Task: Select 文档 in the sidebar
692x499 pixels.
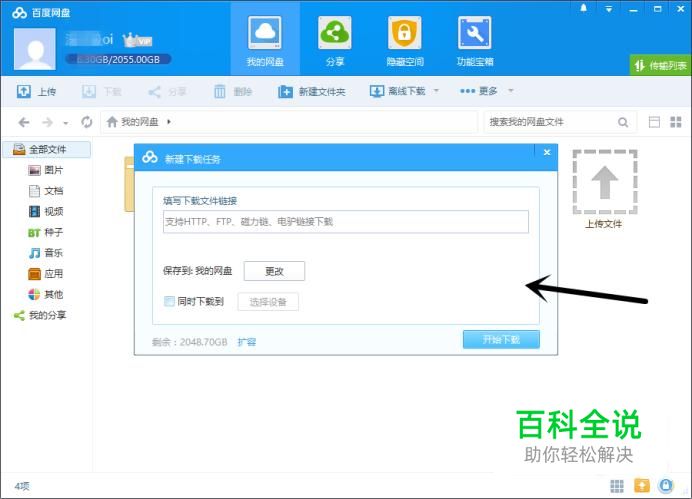Action: pos(46,191)
